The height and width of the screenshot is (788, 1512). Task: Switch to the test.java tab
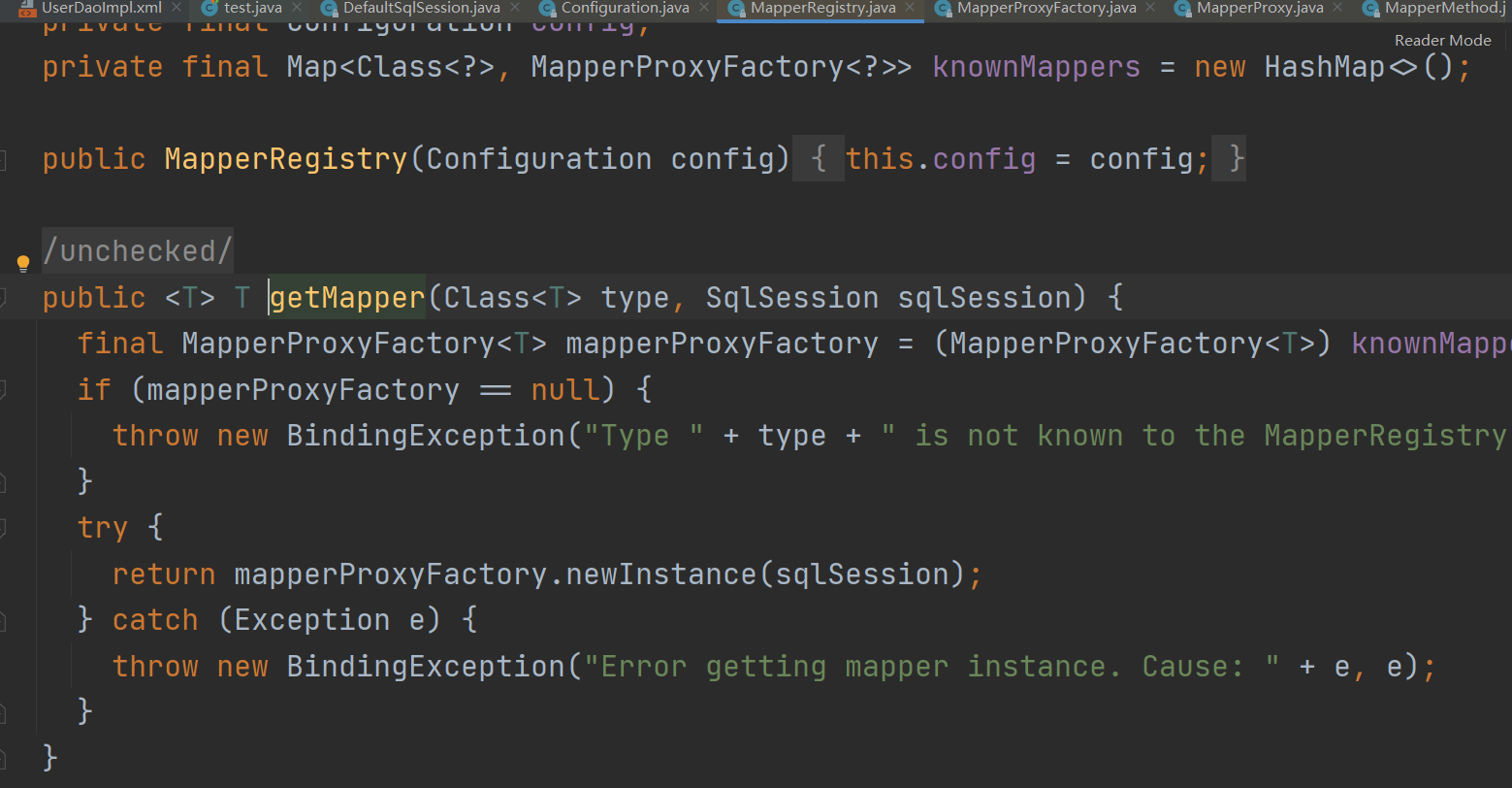pos(252,8)
